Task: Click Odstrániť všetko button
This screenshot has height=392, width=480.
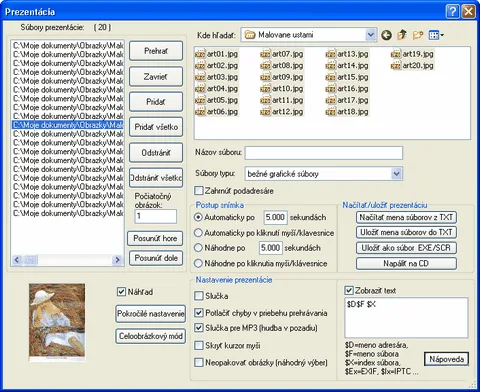Action: tap(156, 178)
